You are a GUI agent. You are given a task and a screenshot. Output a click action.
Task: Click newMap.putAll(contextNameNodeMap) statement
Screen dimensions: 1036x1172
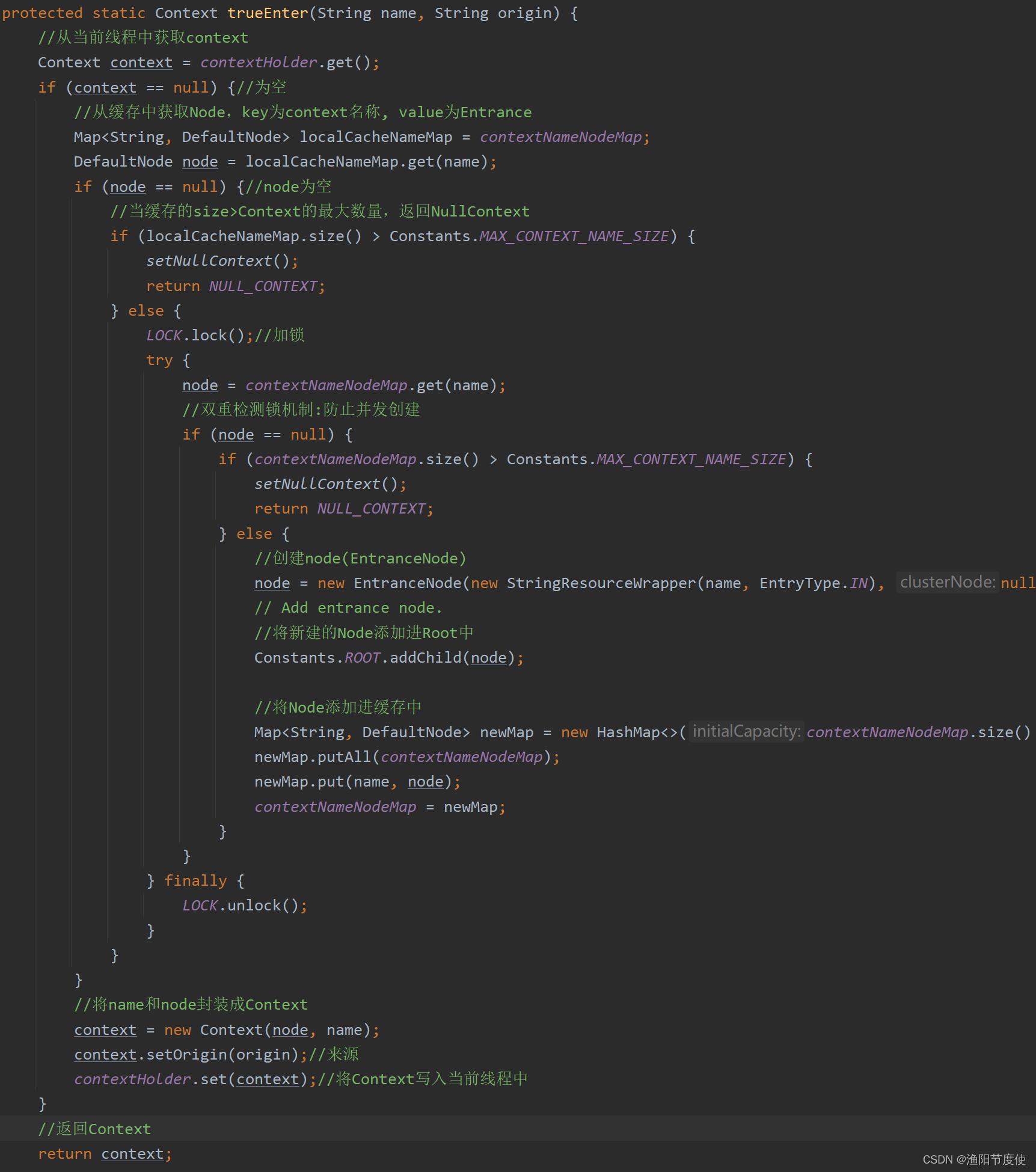[x=407, y=757]
